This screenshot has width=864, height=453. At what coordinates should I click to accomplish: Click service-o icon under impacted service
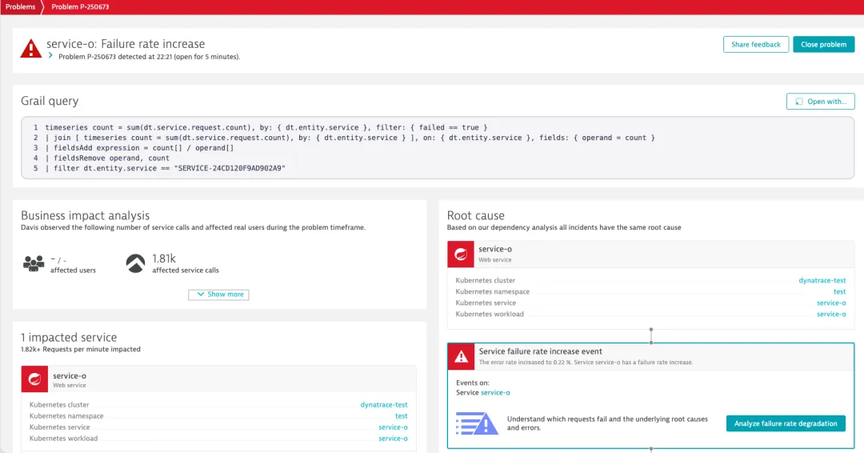click(35, 379)
